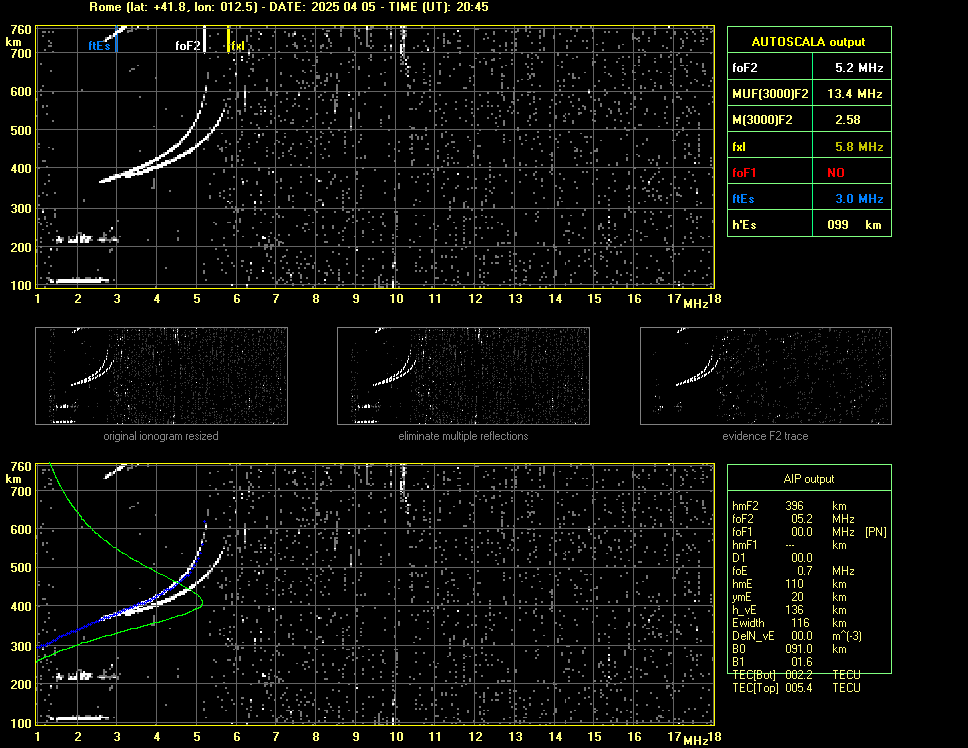Image resolution: width=968 pixels, height=748 pixels.
Task: Select the '2.58' value
Action: tap(848, 120)
